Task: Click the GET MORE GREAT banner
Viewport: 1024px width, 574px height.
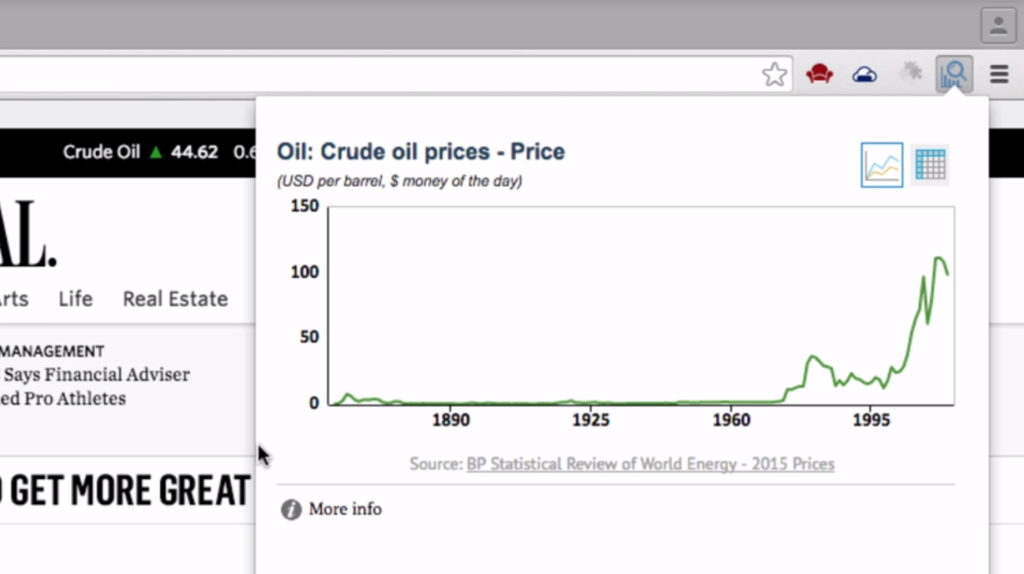Action: coord(125,490)
